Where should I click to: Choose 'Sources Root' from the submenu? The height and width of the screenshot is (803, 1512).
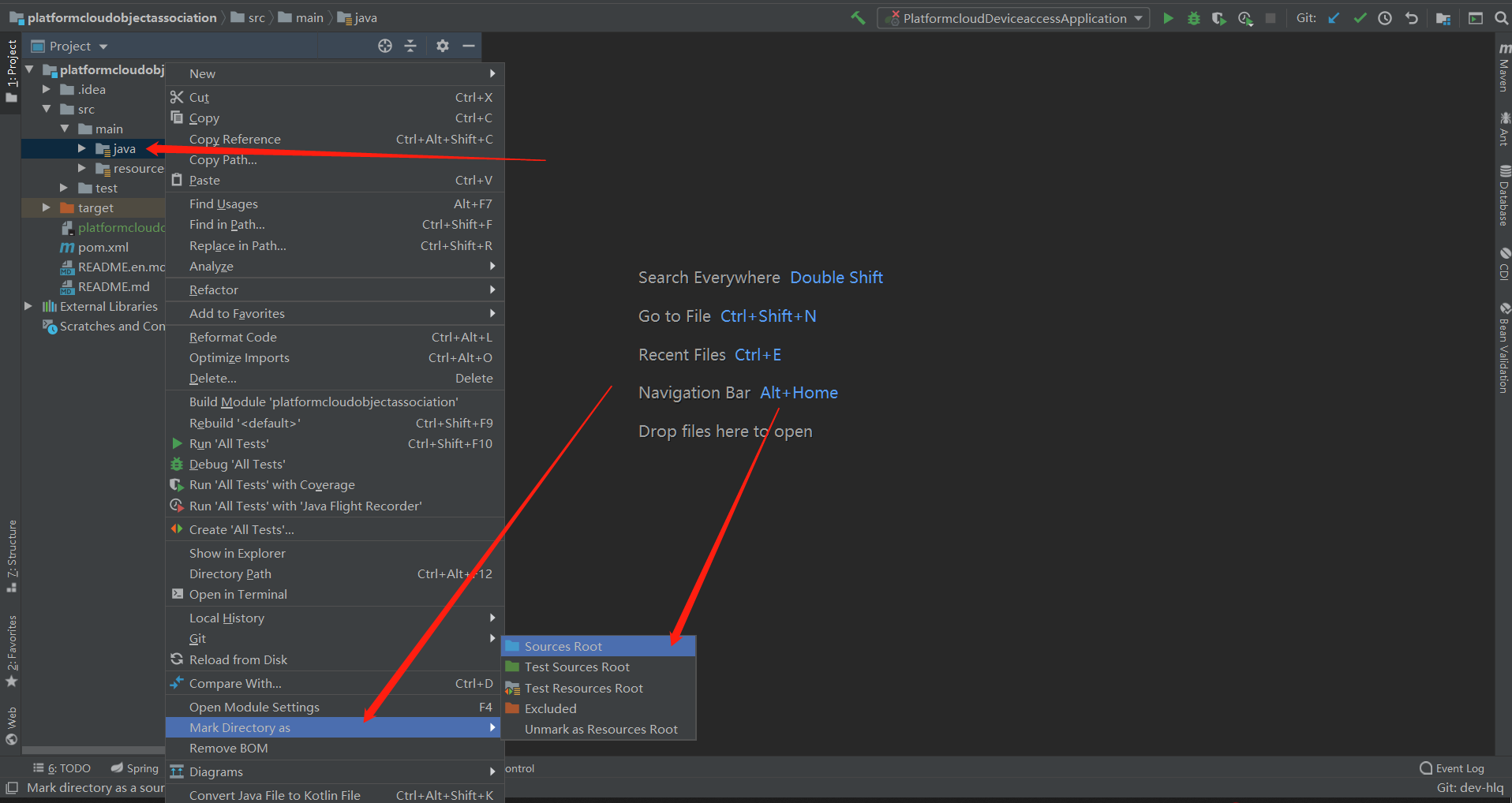tap(562, 645)
